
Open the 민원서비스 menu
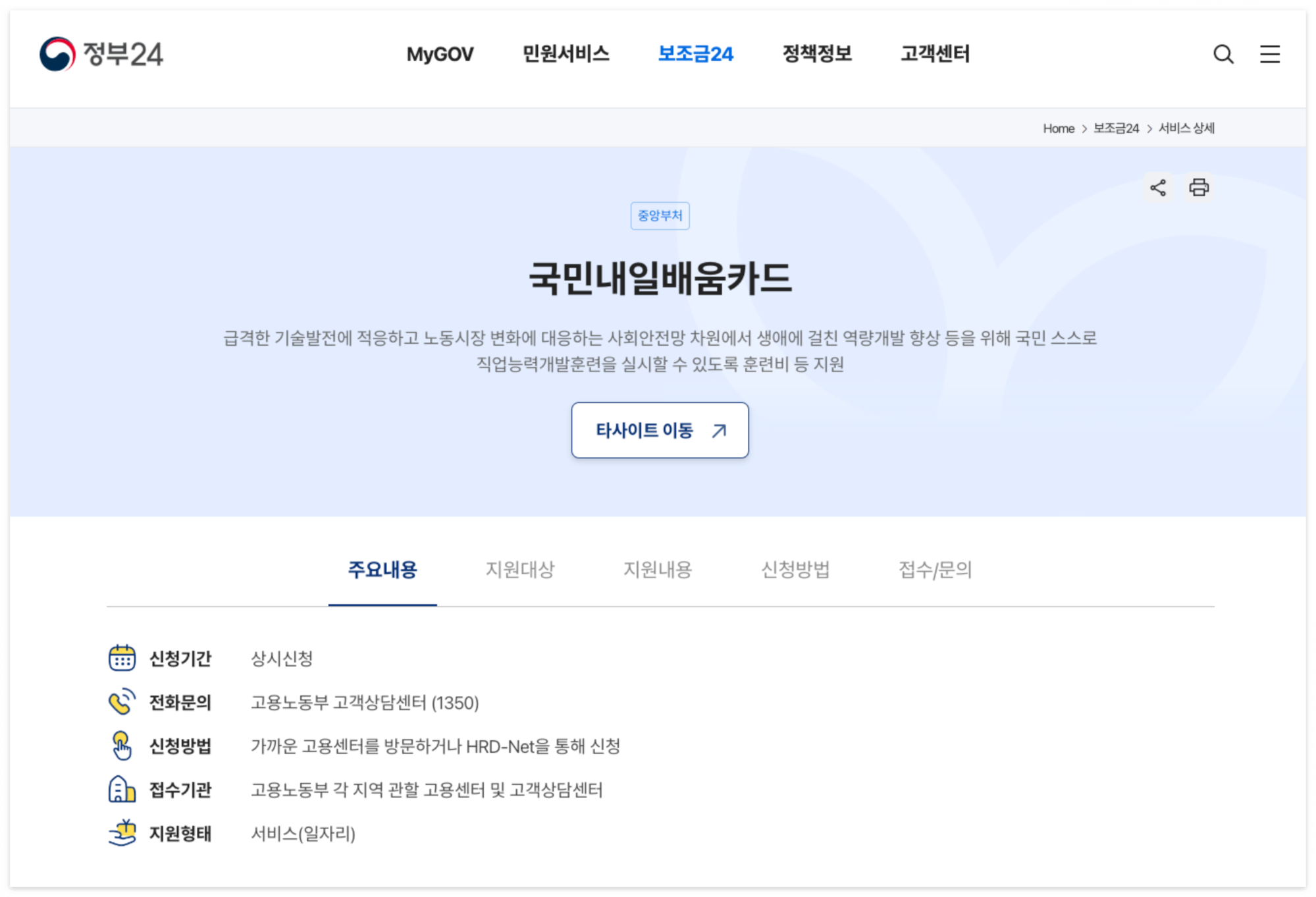(566, 54)
